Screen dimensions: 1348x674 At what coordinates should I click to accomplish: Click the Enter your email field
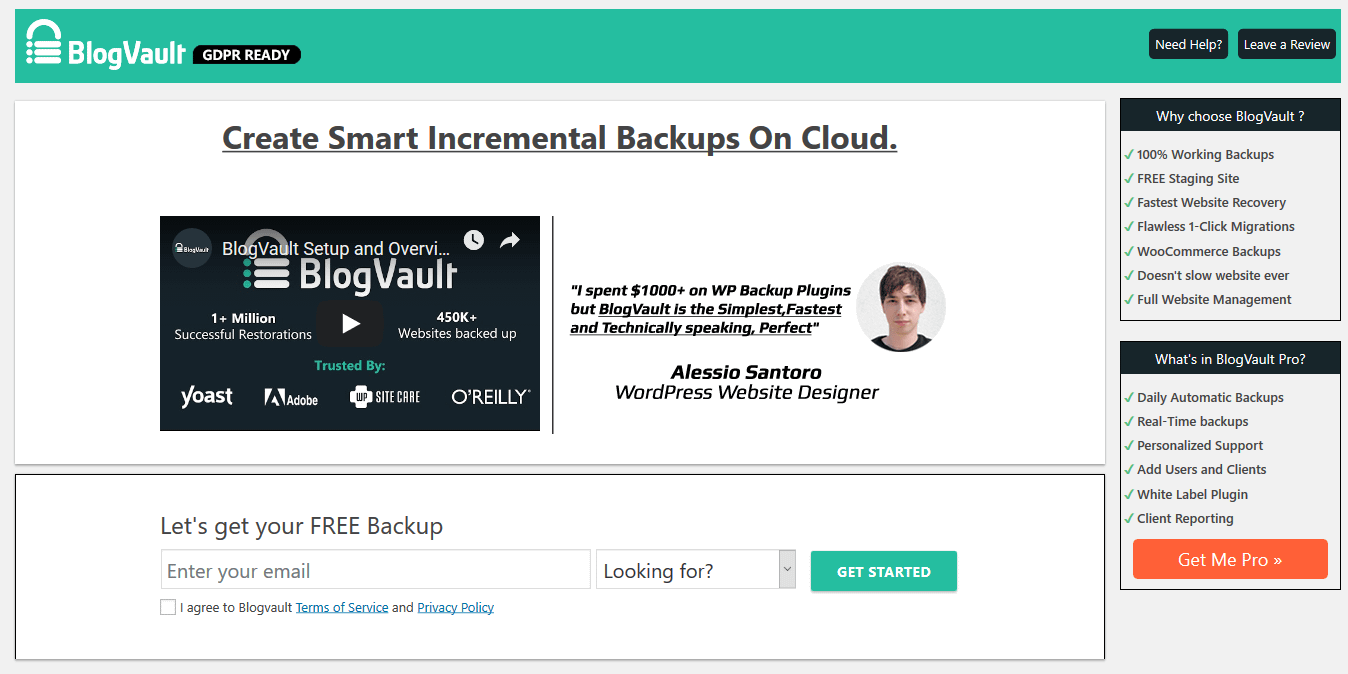(375, 570)
